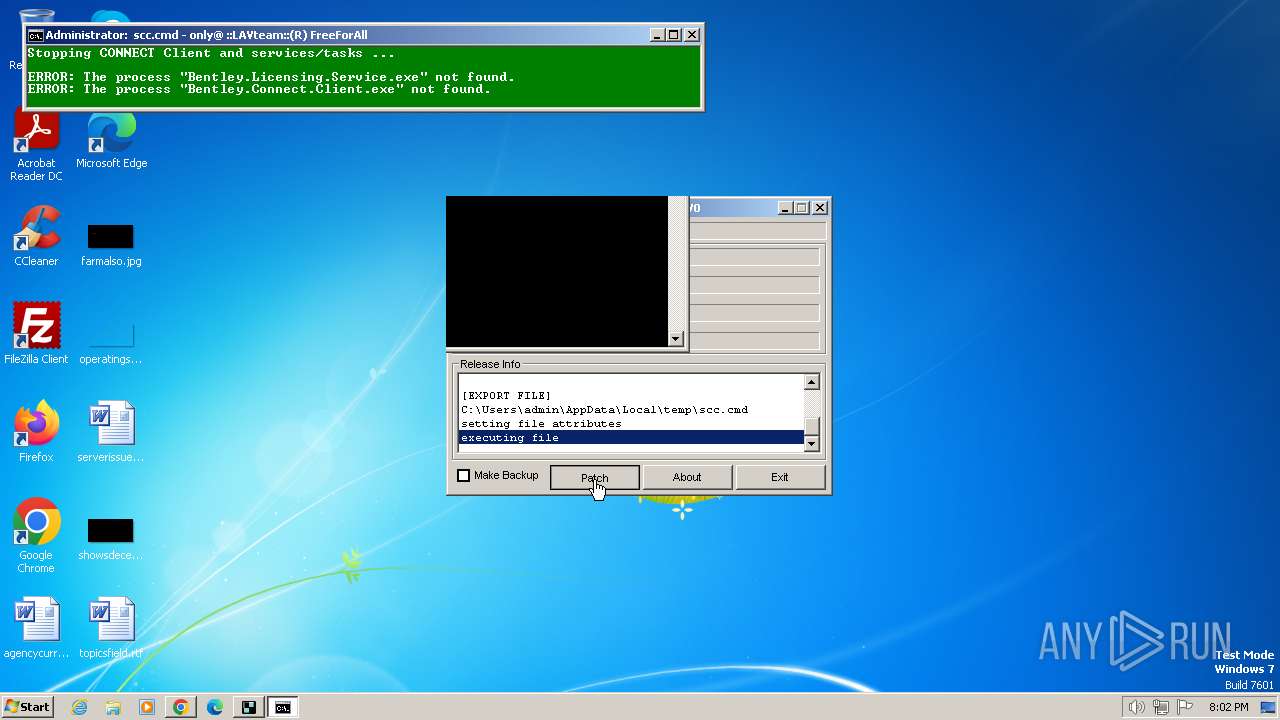Open Windows Explorer folder in taskbar
1280x720 pixels.
click(x=113, y=707)
